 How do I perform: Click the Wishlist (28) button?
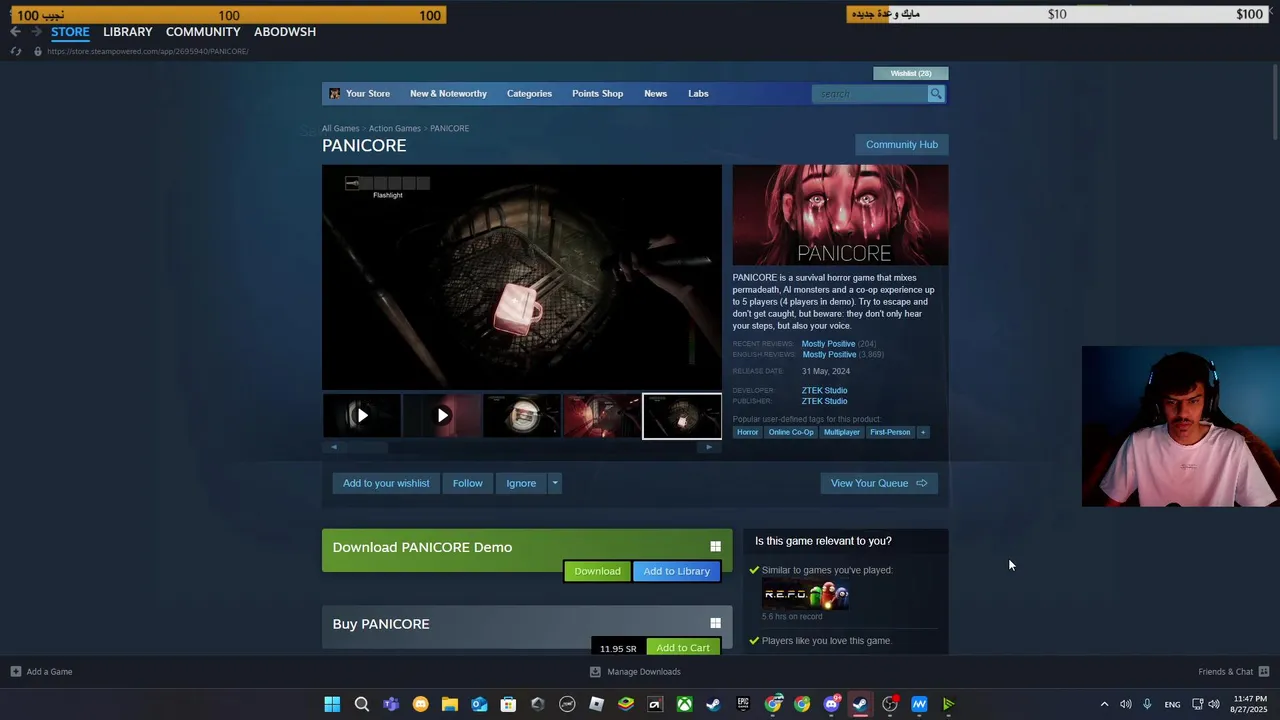[911, 73]
